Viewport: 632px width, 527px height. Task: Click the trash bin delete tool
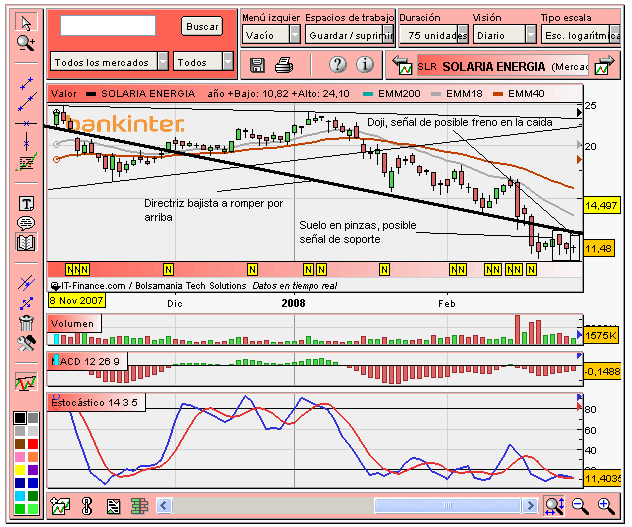coord(26,323)
